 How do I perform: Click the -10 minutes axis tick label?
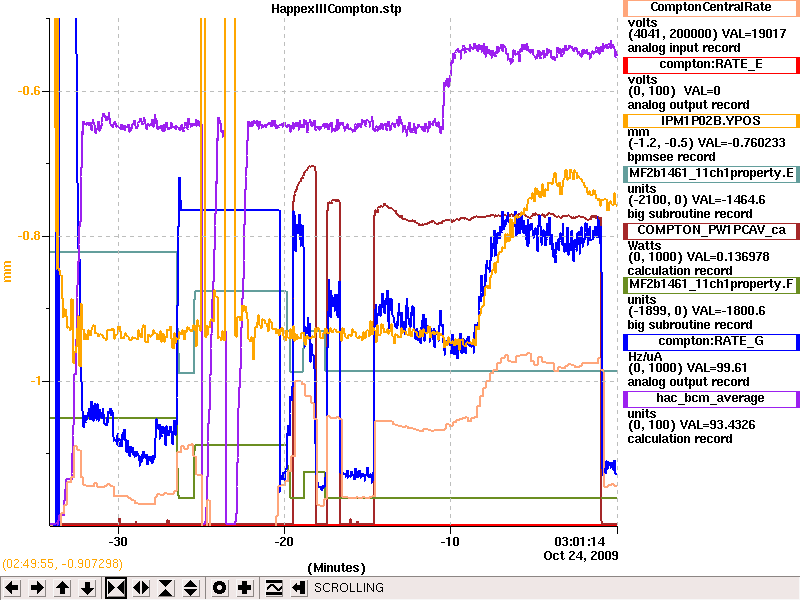pos(449,541)
